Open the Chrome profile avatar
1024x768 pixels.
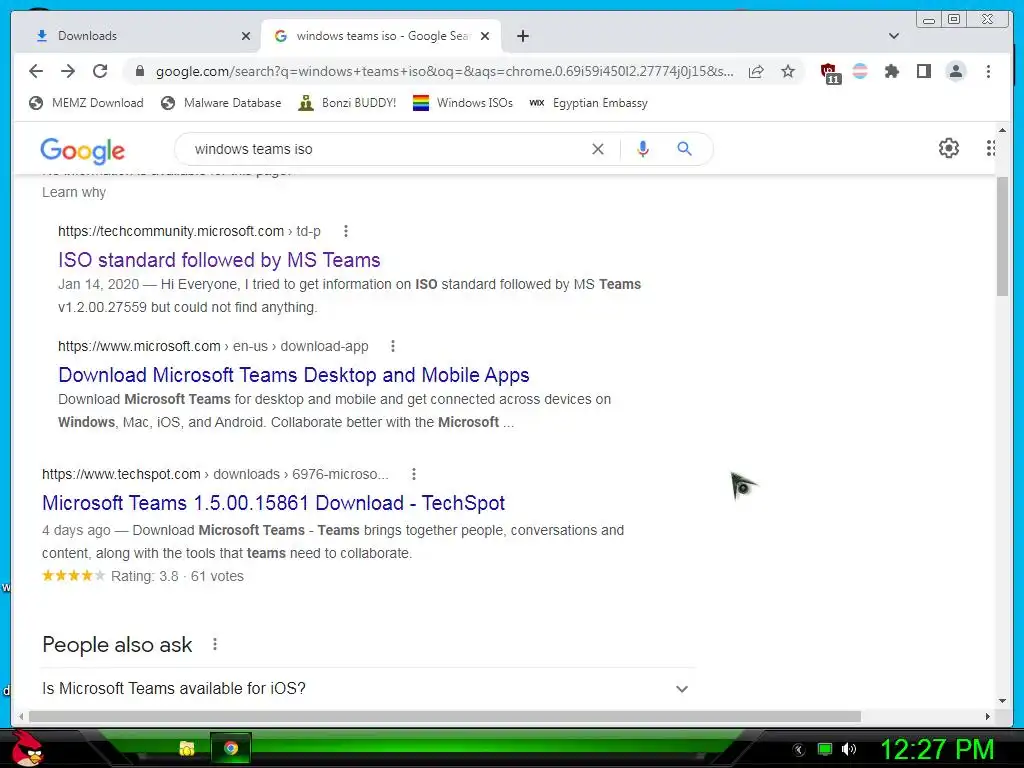[x=955, y=71]
